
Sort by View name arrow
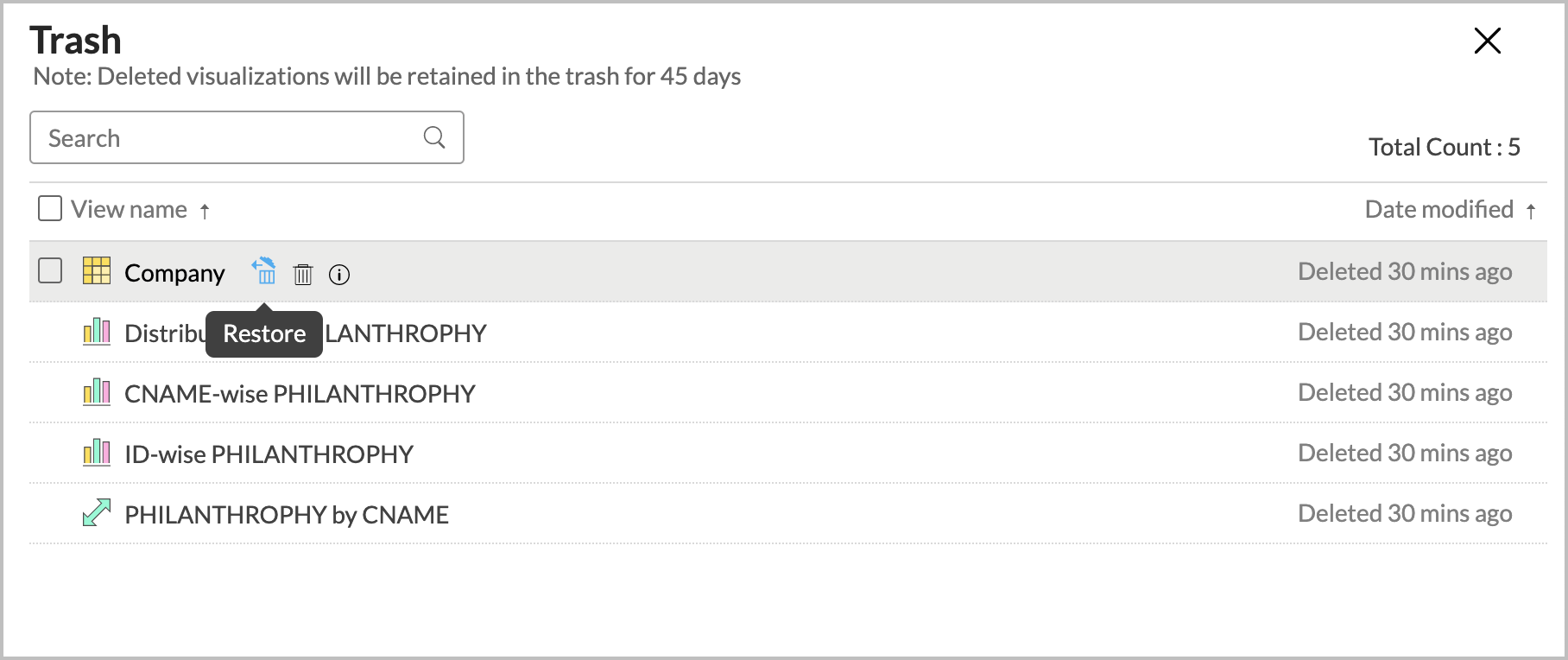point(205,211)
